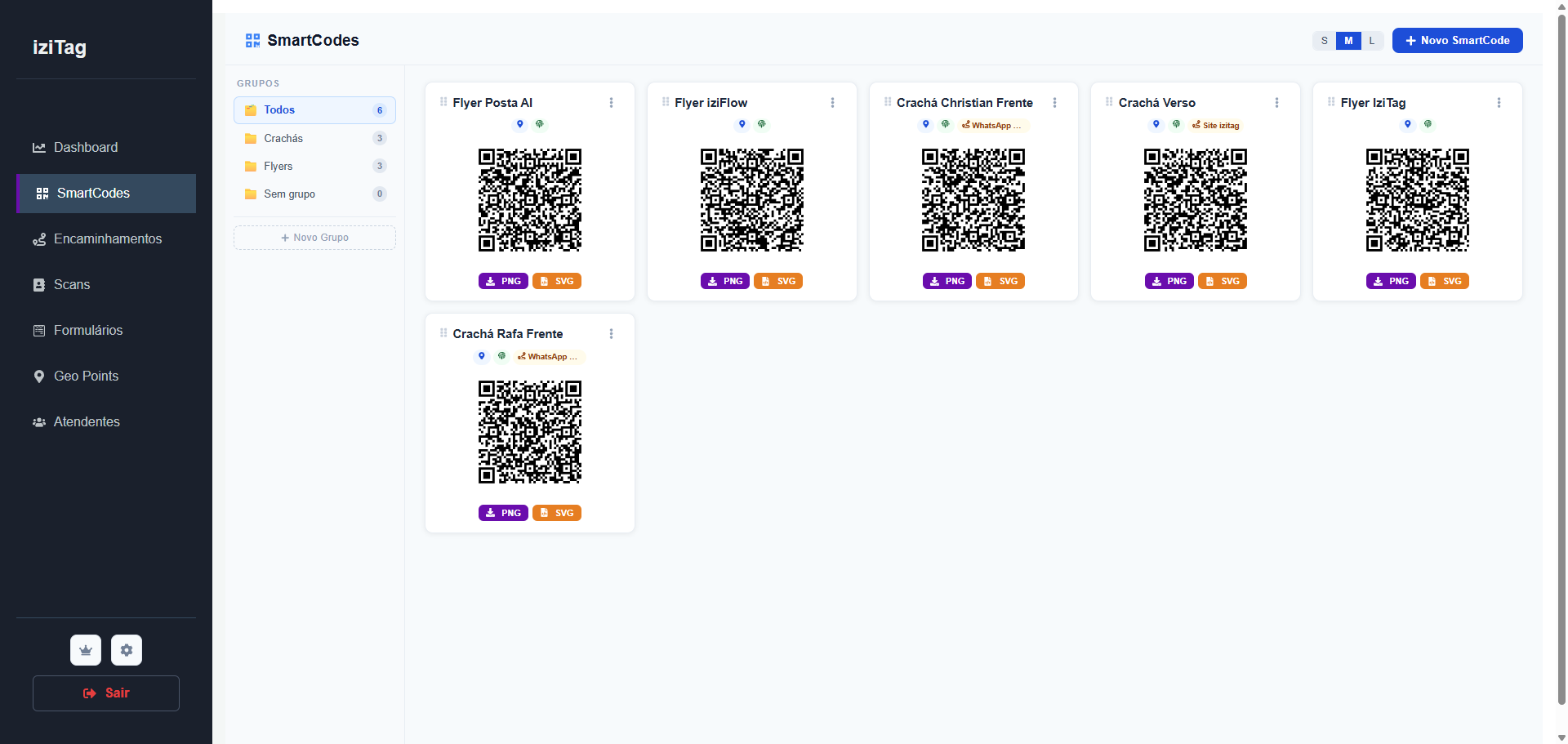Open options menu for Flyer IziTag

(1499, 103)
